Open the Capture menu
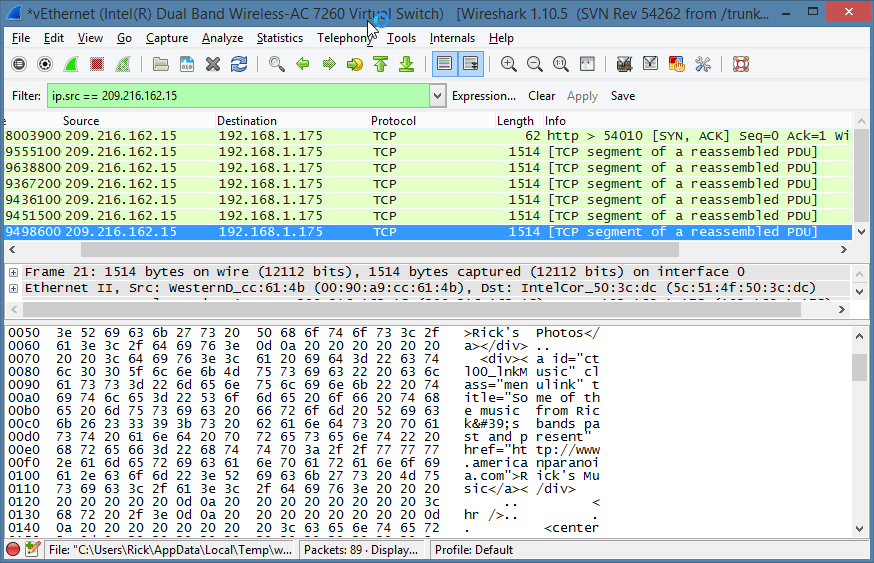Image resolution: width=874 pixels, height=563 pixels. click(x=167, y=38)
